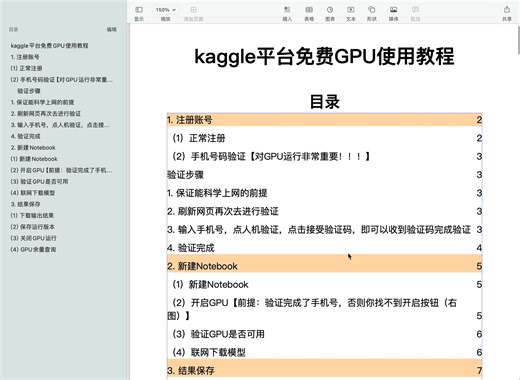The image size is (520, 380).
Task: Click the 添加页面 add page icon
Action: click(x=193, y=10)
